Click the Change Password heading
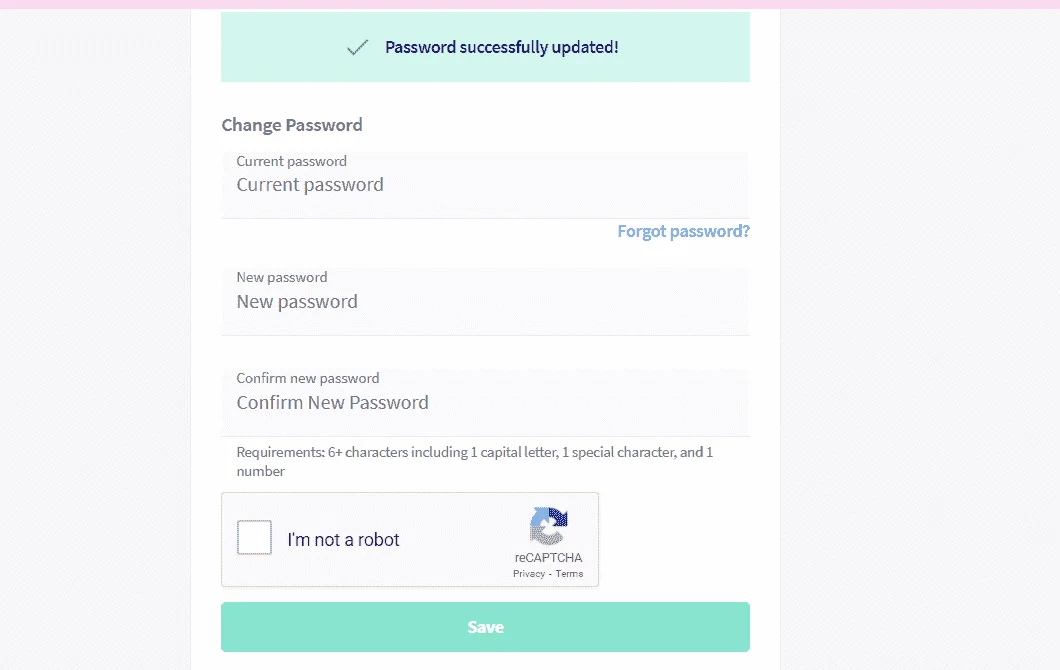This screenshot has width=1060, height=670. 292,125
